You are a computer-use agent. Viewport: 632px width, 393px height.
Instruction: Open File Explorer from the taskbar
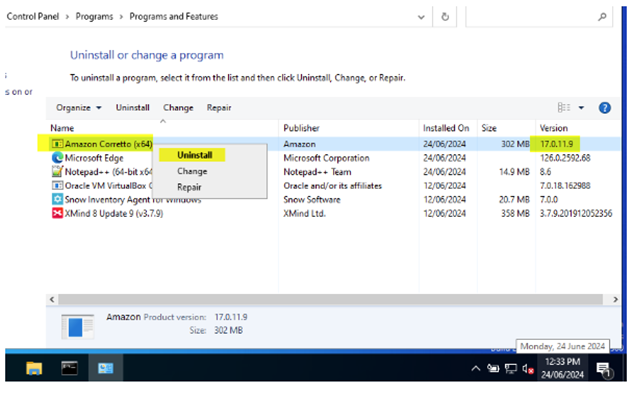point(34,368)
